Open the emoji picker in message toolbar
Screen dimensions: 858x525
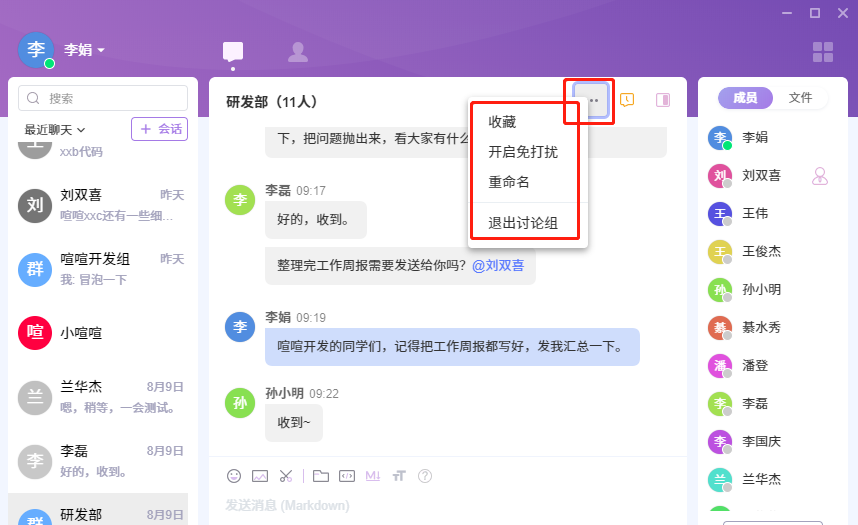[234, 476]
